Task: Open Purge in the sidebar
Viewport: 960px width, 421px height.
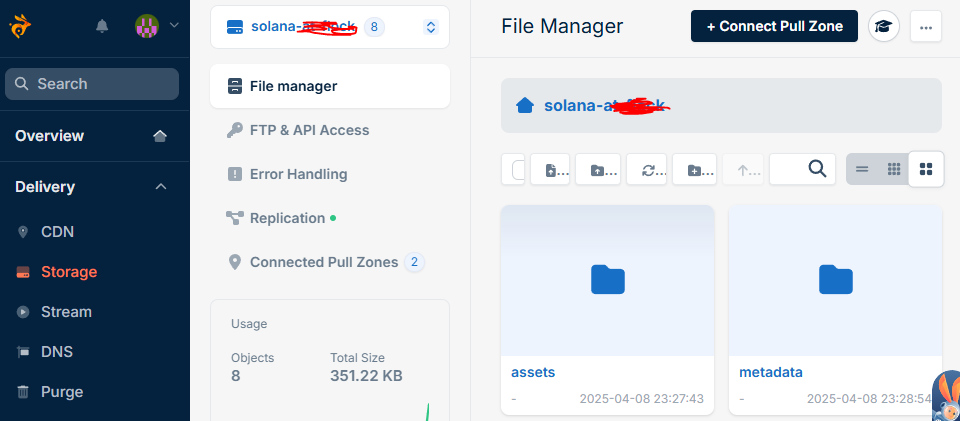Action: tap(62, 392)
